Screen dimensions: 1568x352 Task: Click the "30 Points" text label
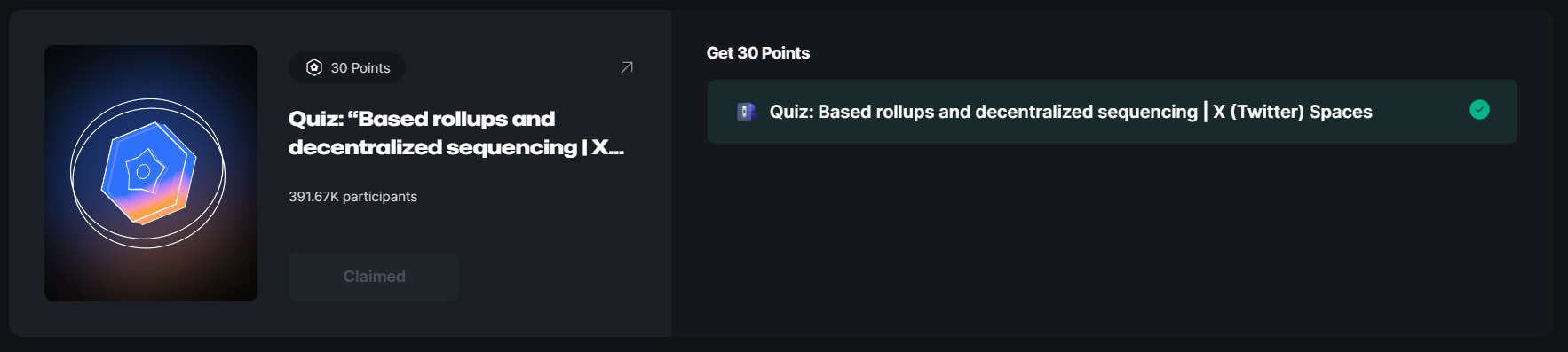(360, 68)
